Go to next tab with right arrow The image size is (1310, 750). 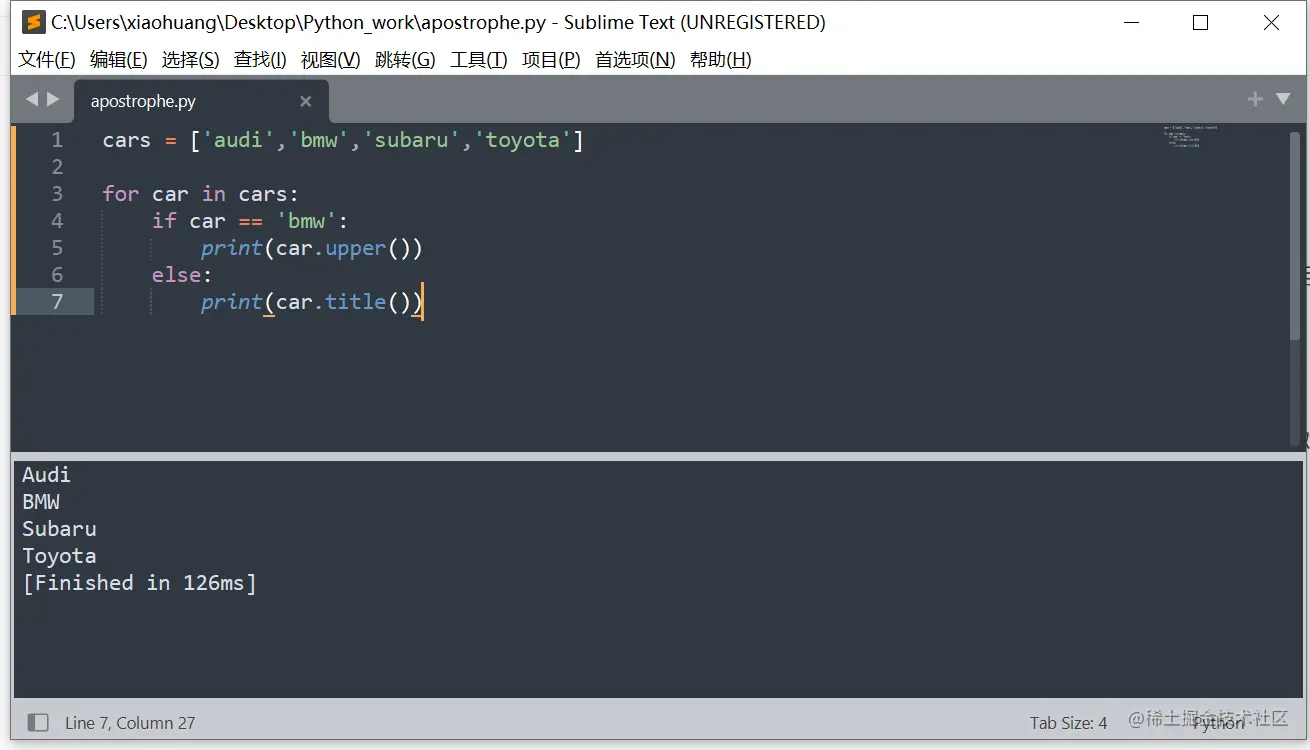coord(53,99)
